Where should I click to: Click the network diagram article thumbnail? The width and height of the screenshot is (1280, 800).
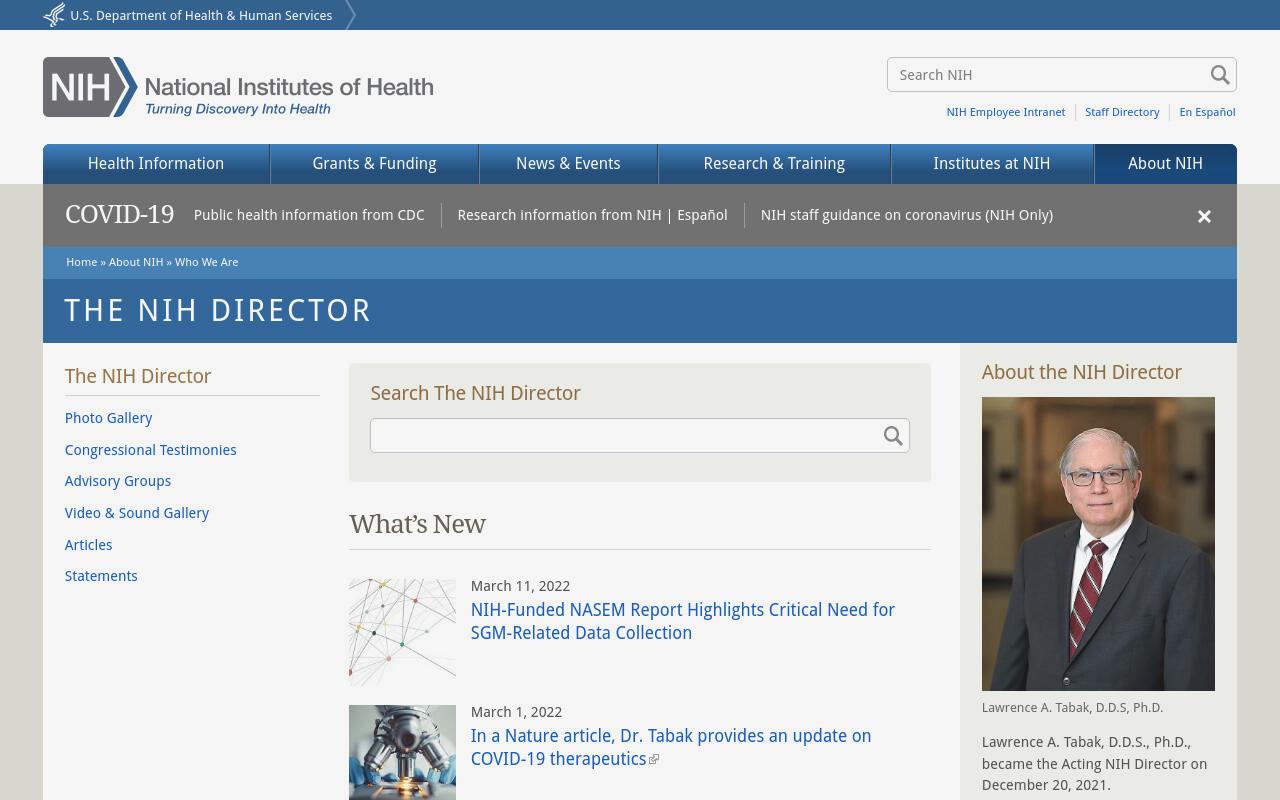(x=402, y=632)
